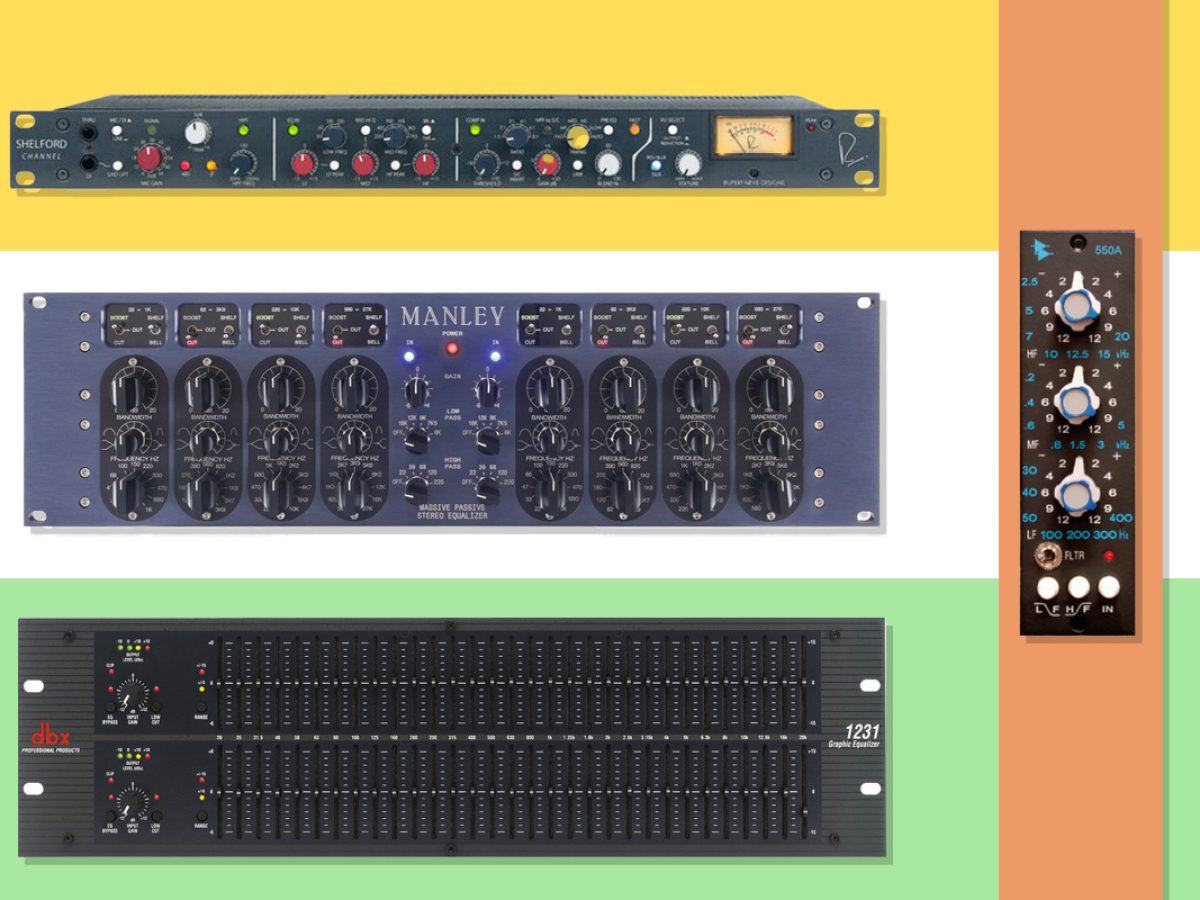Click the DI input jack on Shelford
1200x900 pixels.
click(89, 164)
